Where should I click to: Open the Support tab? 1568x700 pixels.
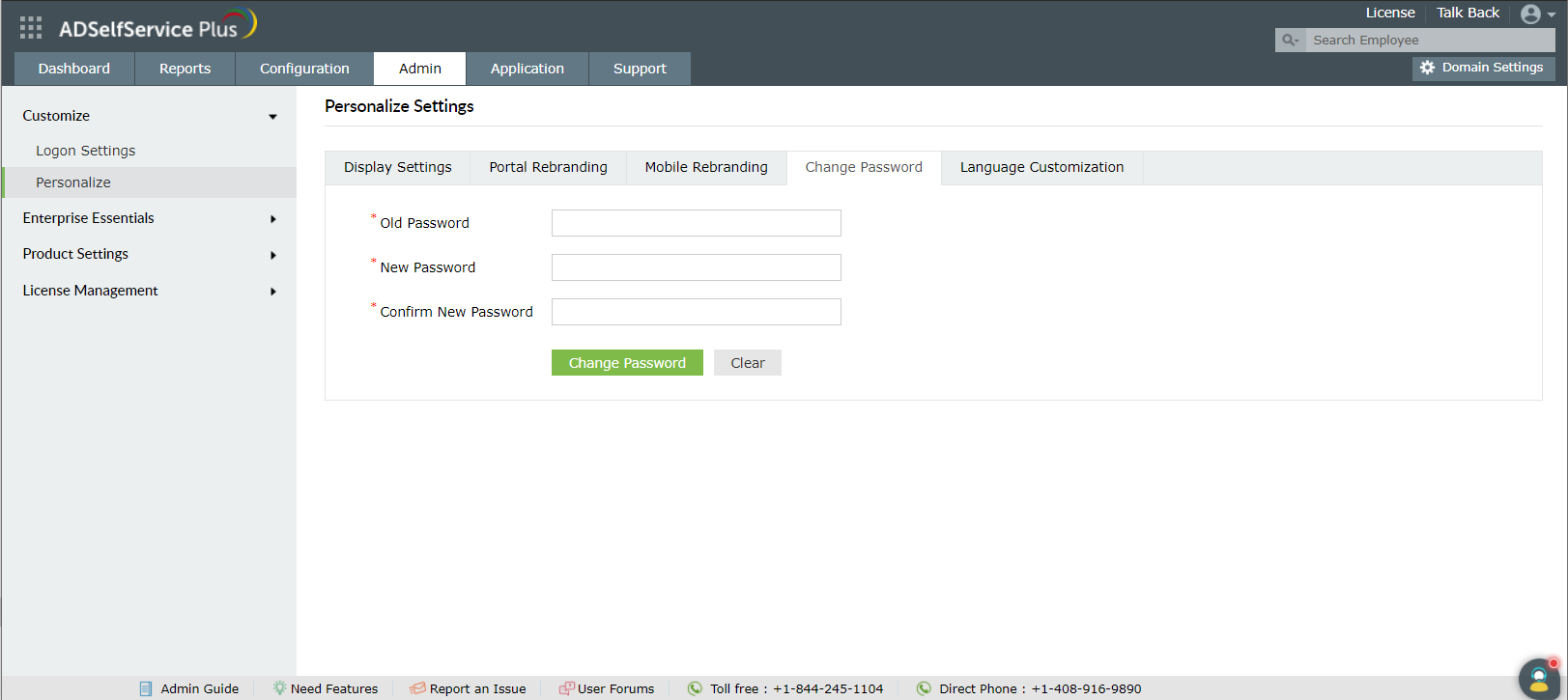[x=640, y=69]
